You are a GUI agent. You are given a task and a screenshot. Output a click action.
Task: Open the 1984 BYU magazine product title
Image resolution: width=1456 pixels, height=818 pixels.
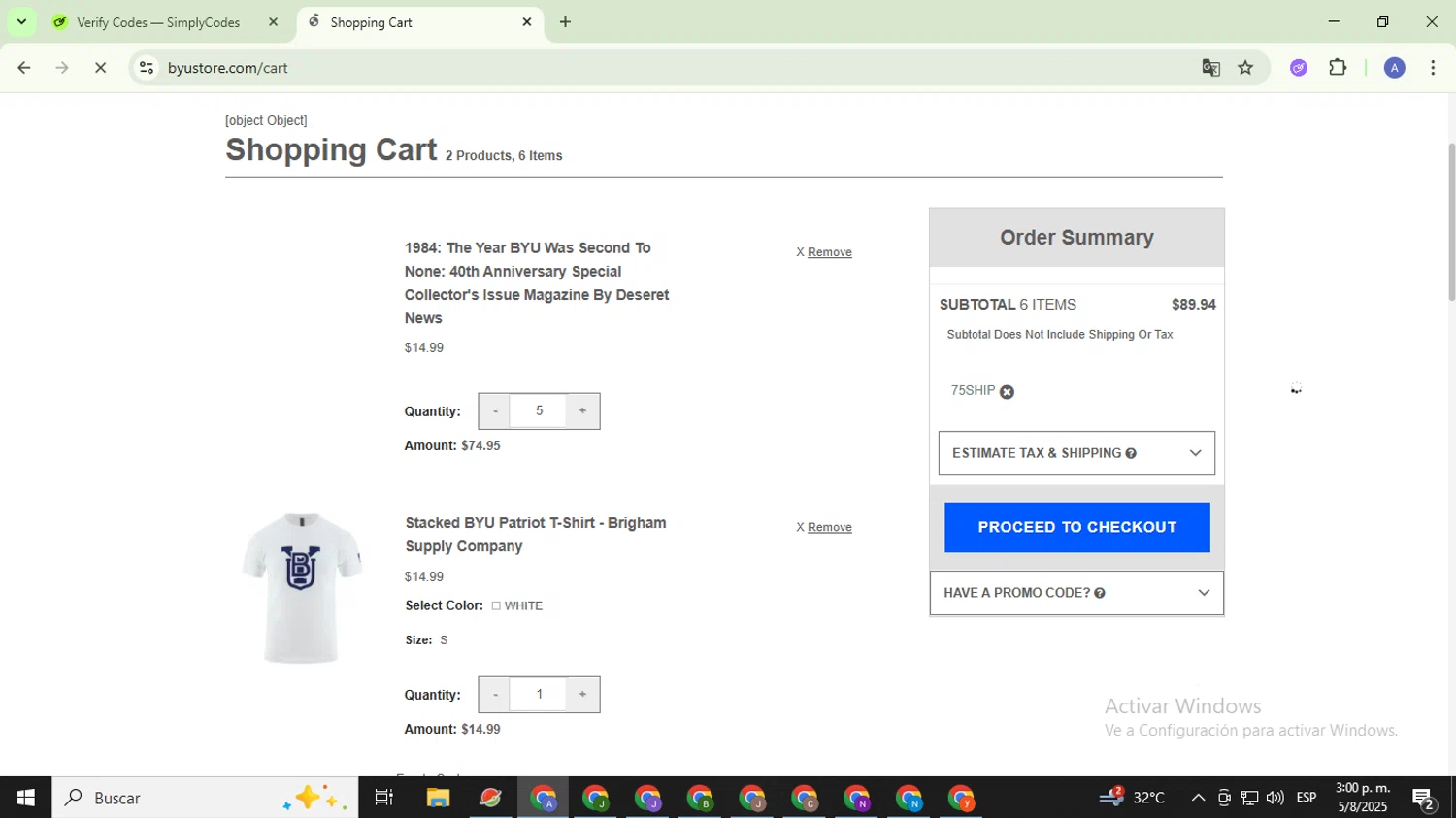[537, 283]
